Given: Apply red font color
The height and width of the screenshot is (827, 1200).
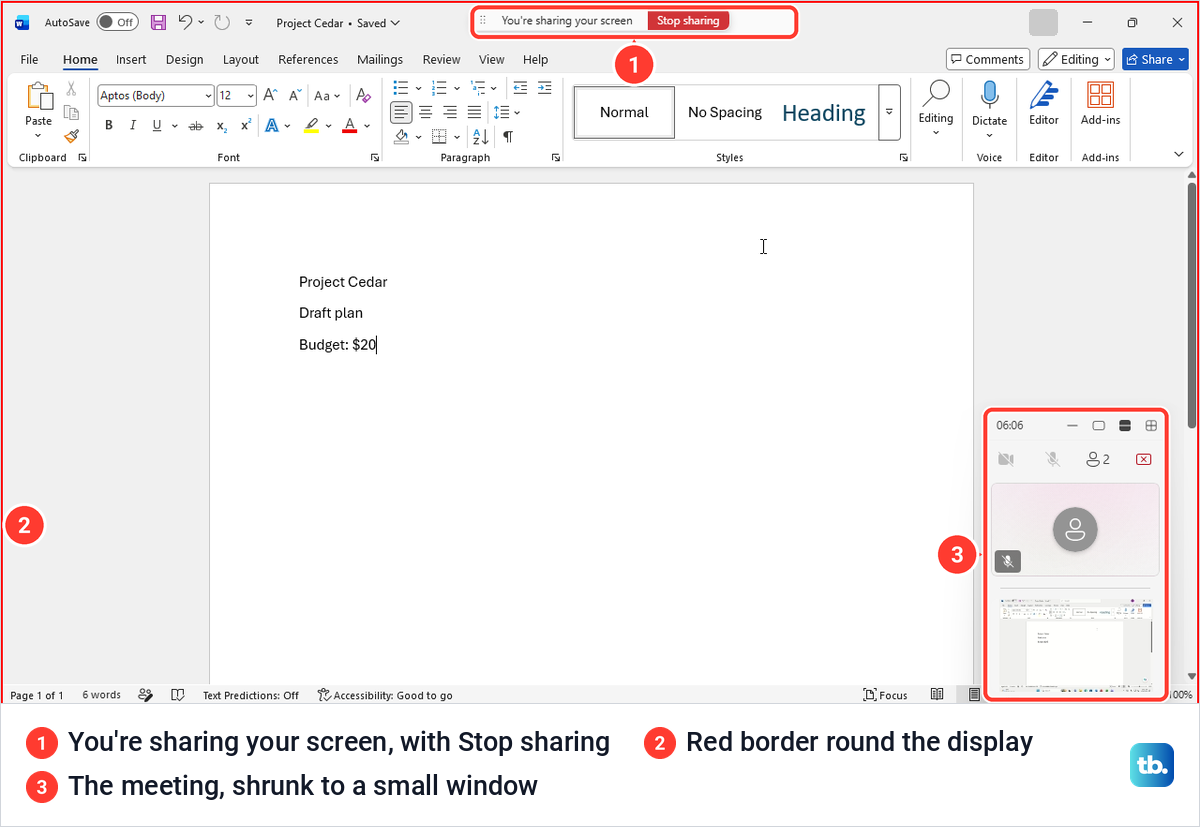Looking at the screenshot, I should tap(349, 126).
